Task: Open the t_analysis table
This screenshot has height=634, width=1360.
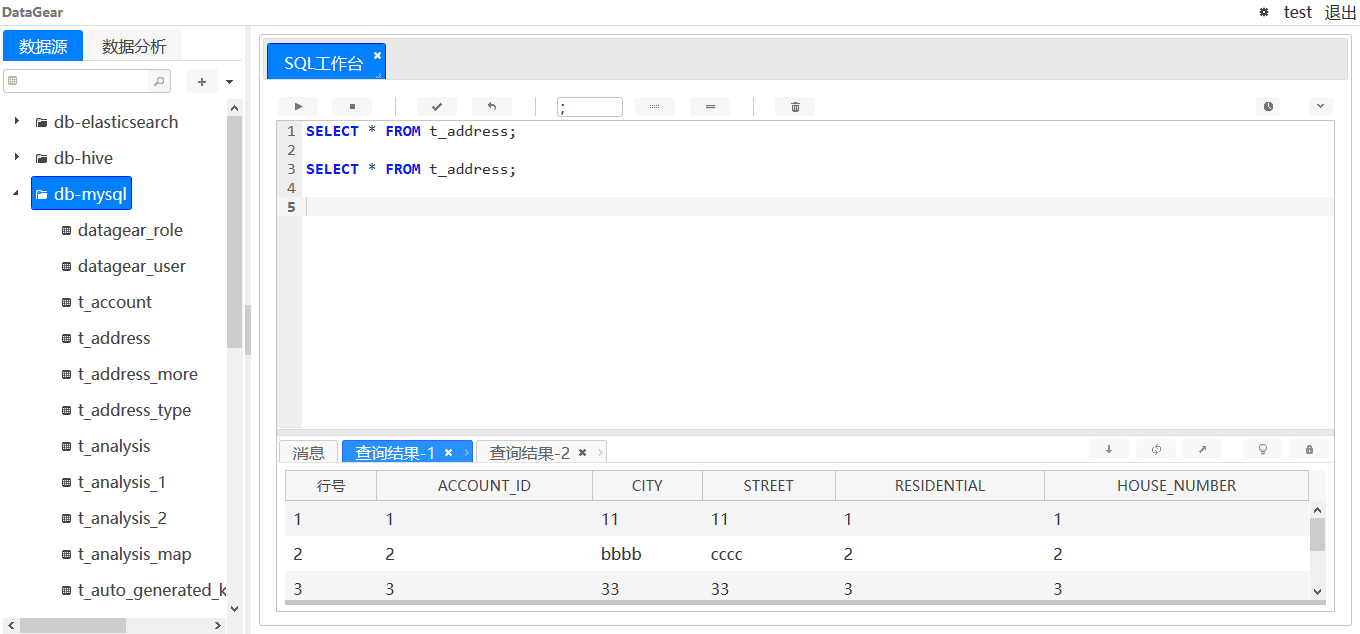Action: point(105,446)
